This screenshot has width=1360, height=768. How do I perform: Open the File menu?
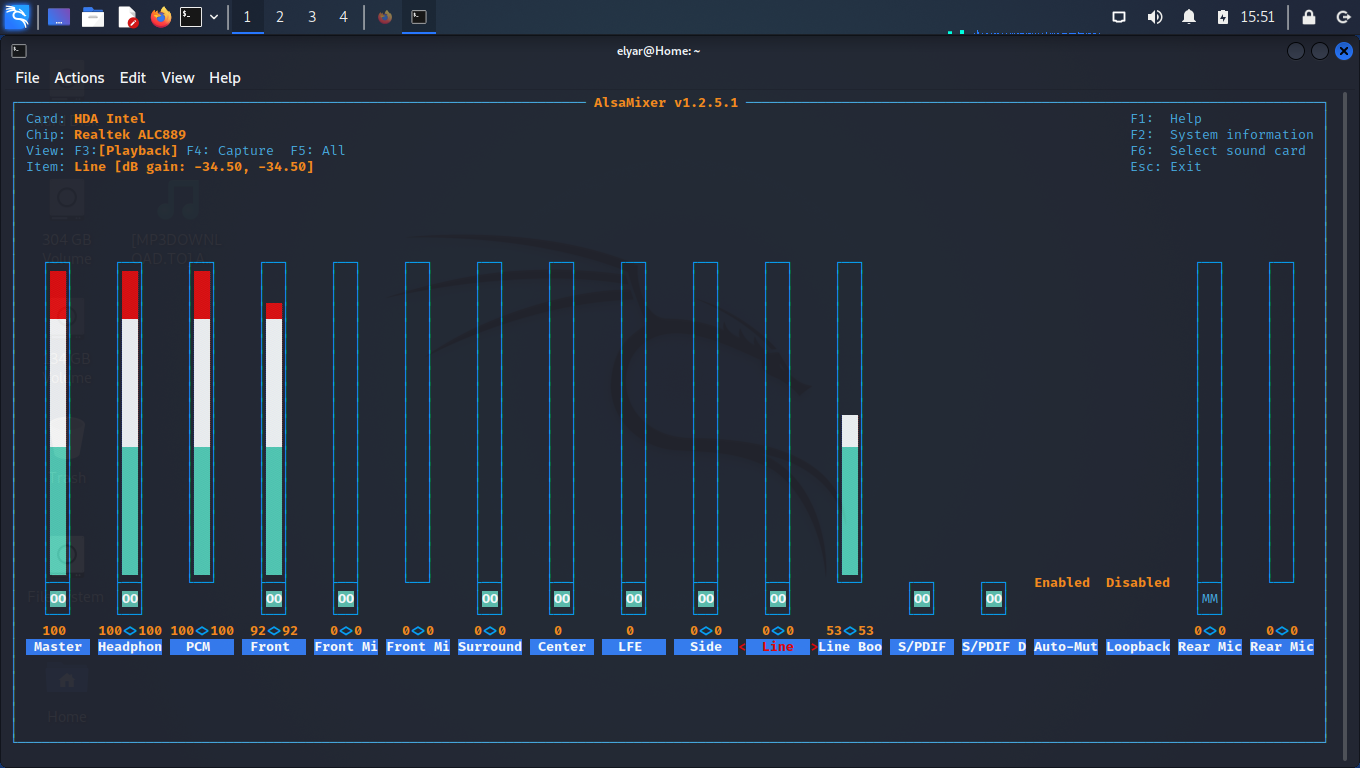point(28,78)
